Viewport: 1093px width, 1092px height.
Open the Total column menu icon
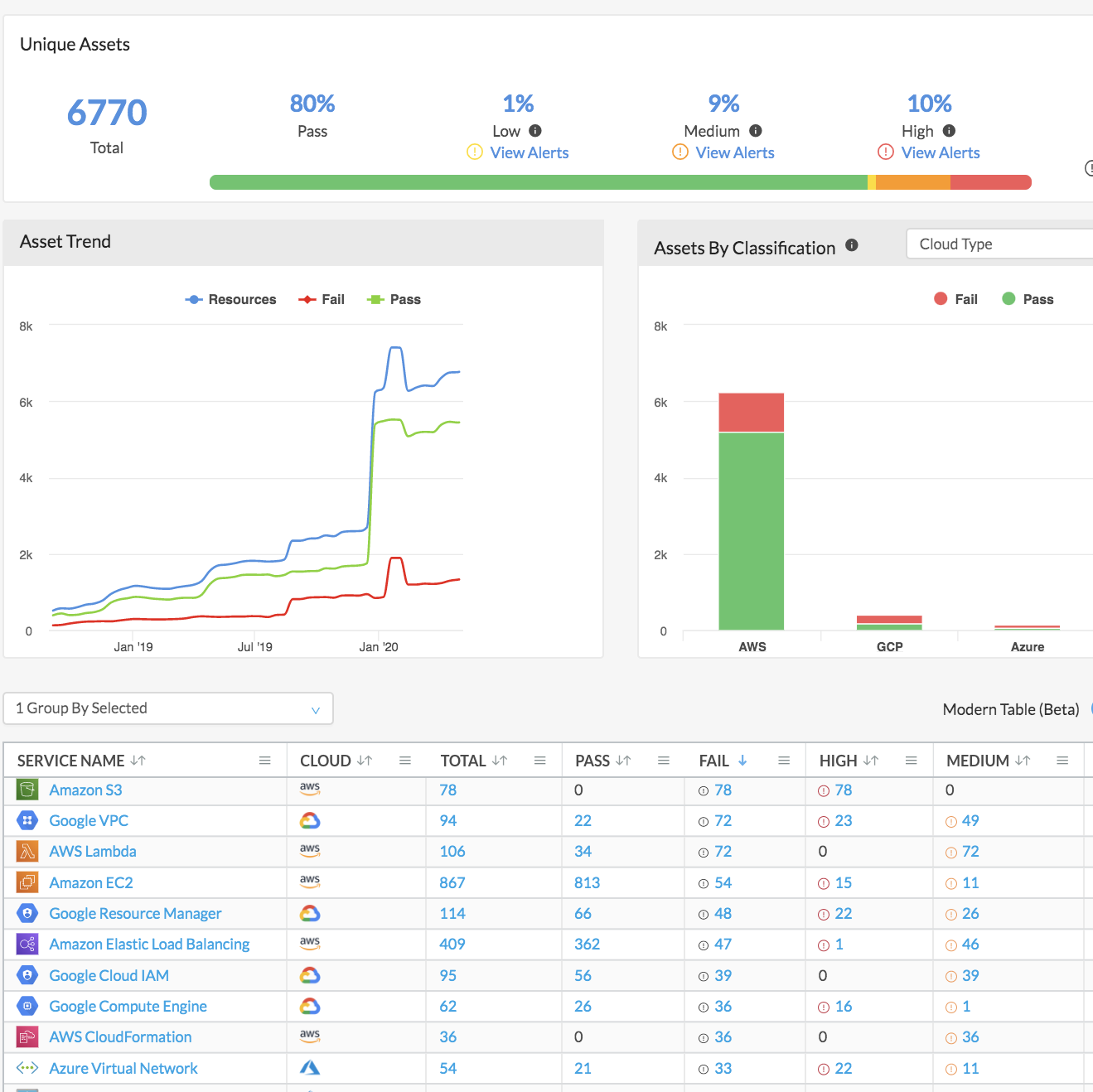(540, 761)
